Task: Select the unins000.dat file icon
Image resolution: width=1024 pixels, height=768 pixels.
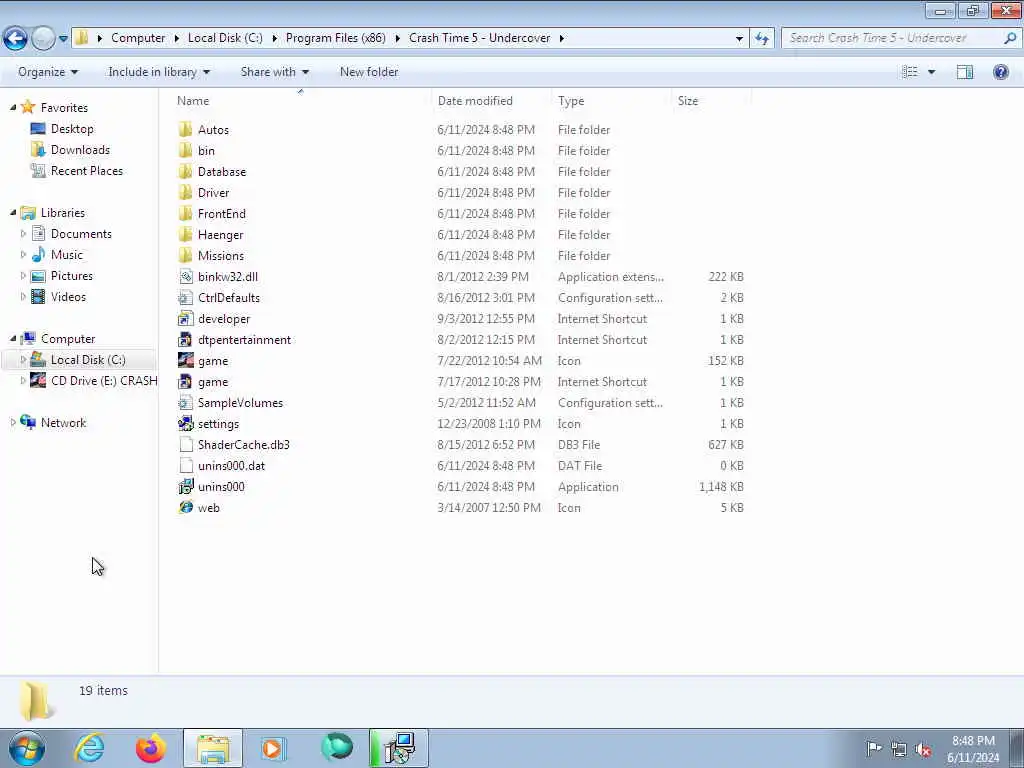Action: pos(186,466)
